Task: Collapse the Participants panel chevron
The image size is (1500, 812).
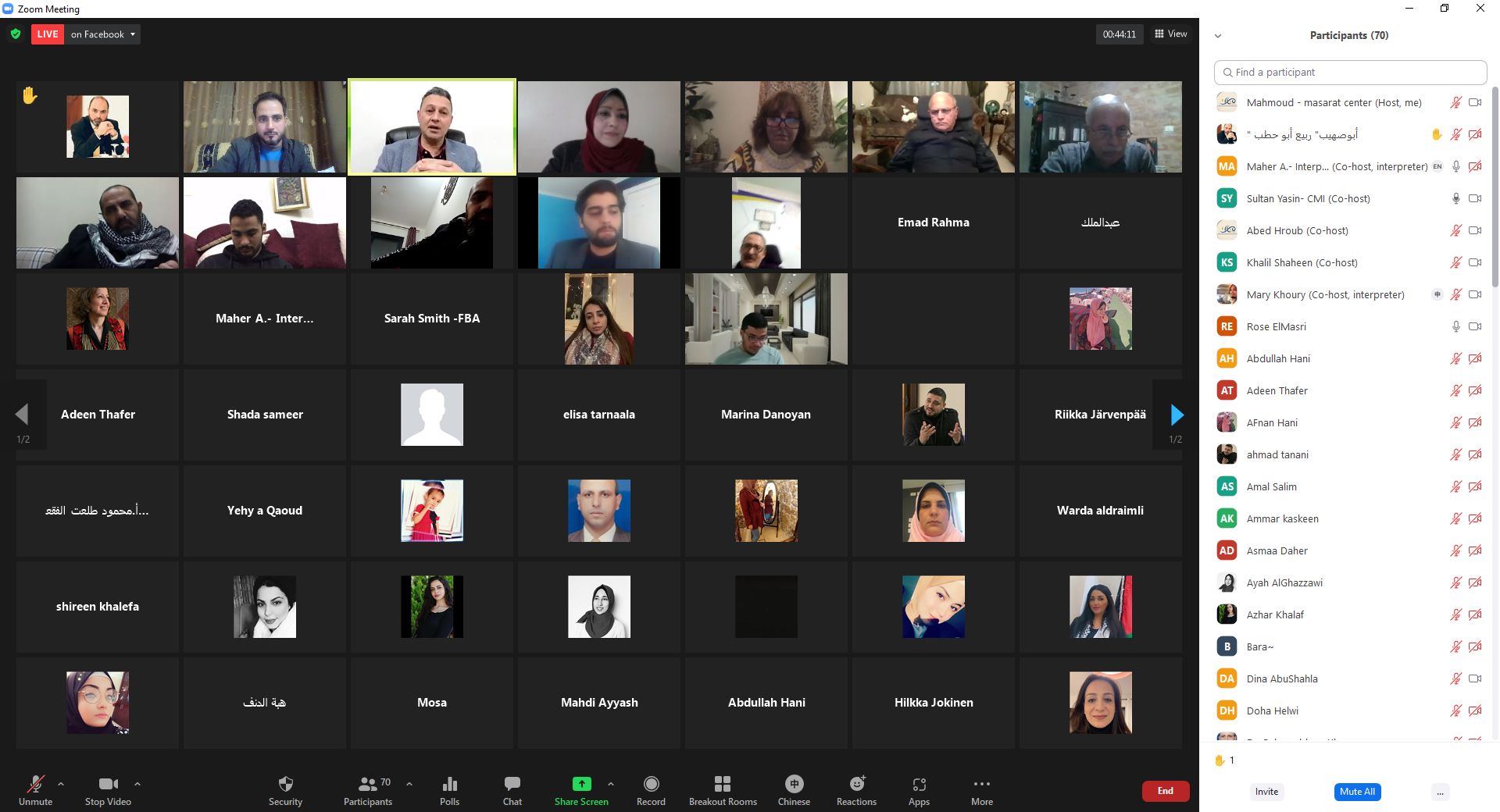Action: click(1217, 36)
